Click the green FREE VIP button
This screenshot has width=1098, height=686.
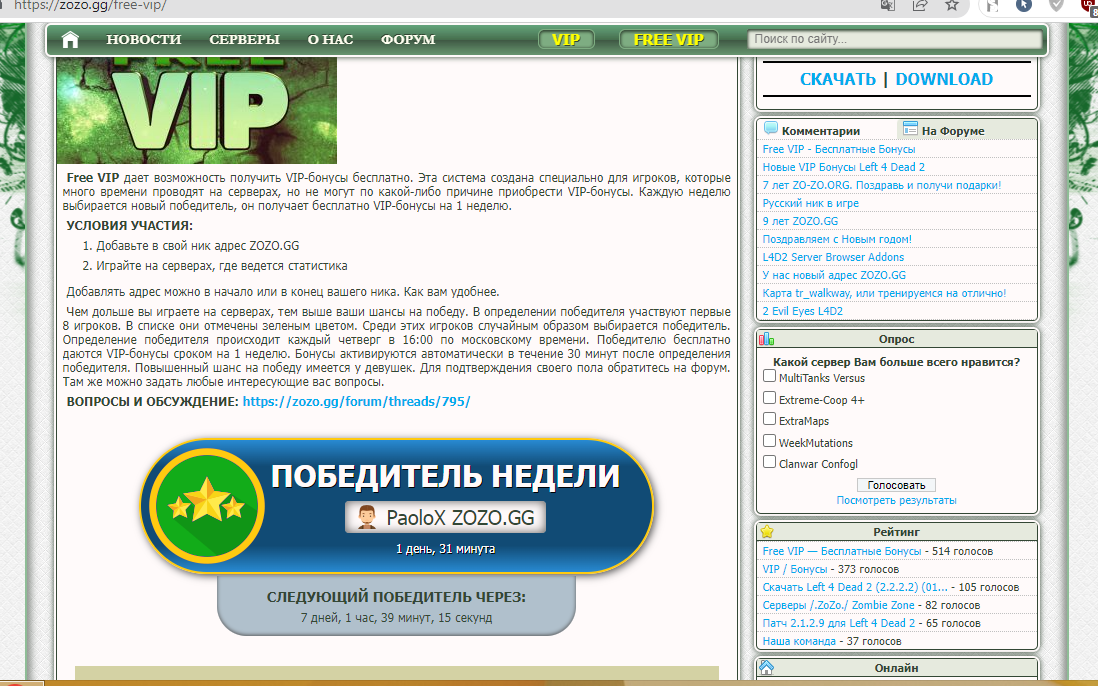click(668, 40)
